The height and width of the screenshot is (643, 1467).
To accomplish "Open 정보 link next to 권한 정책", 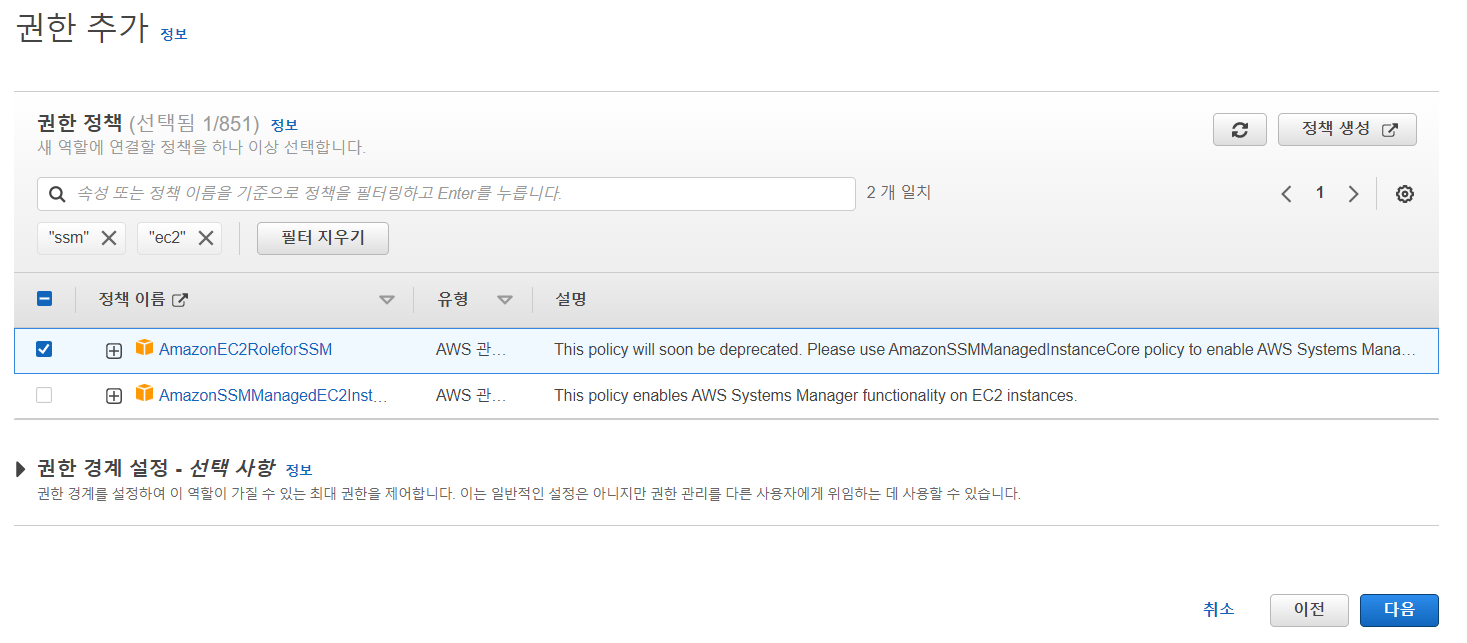I will tap(284, 125).
